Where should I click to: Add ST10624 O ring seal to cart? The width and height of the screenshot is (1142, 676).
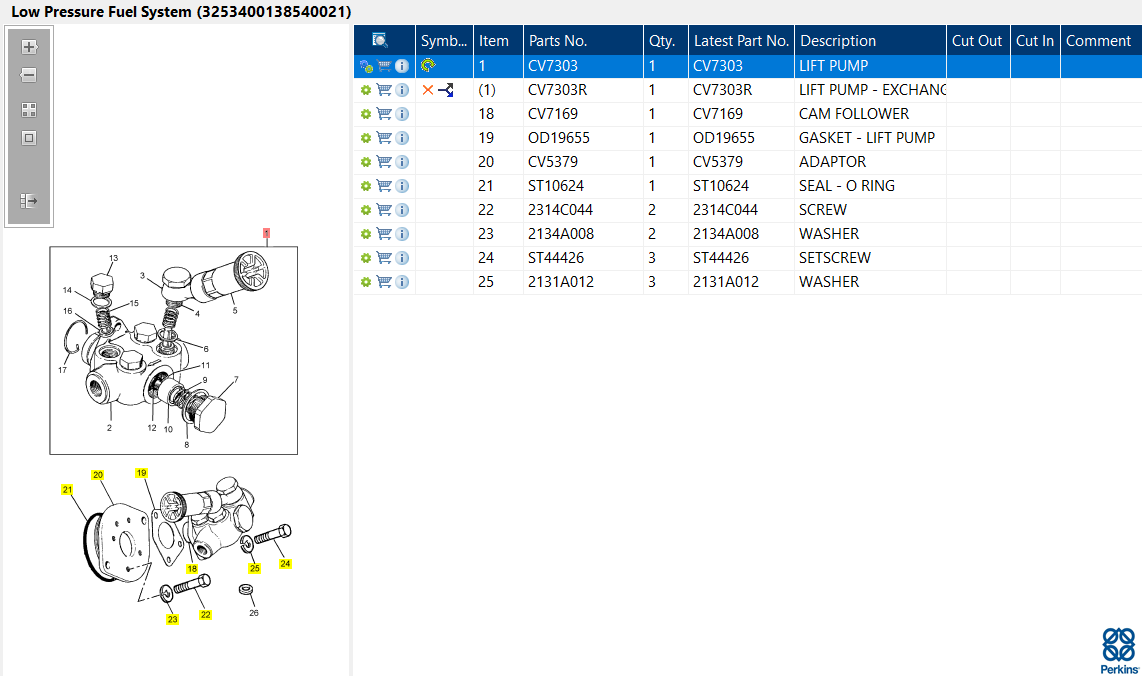coord(384,186)
